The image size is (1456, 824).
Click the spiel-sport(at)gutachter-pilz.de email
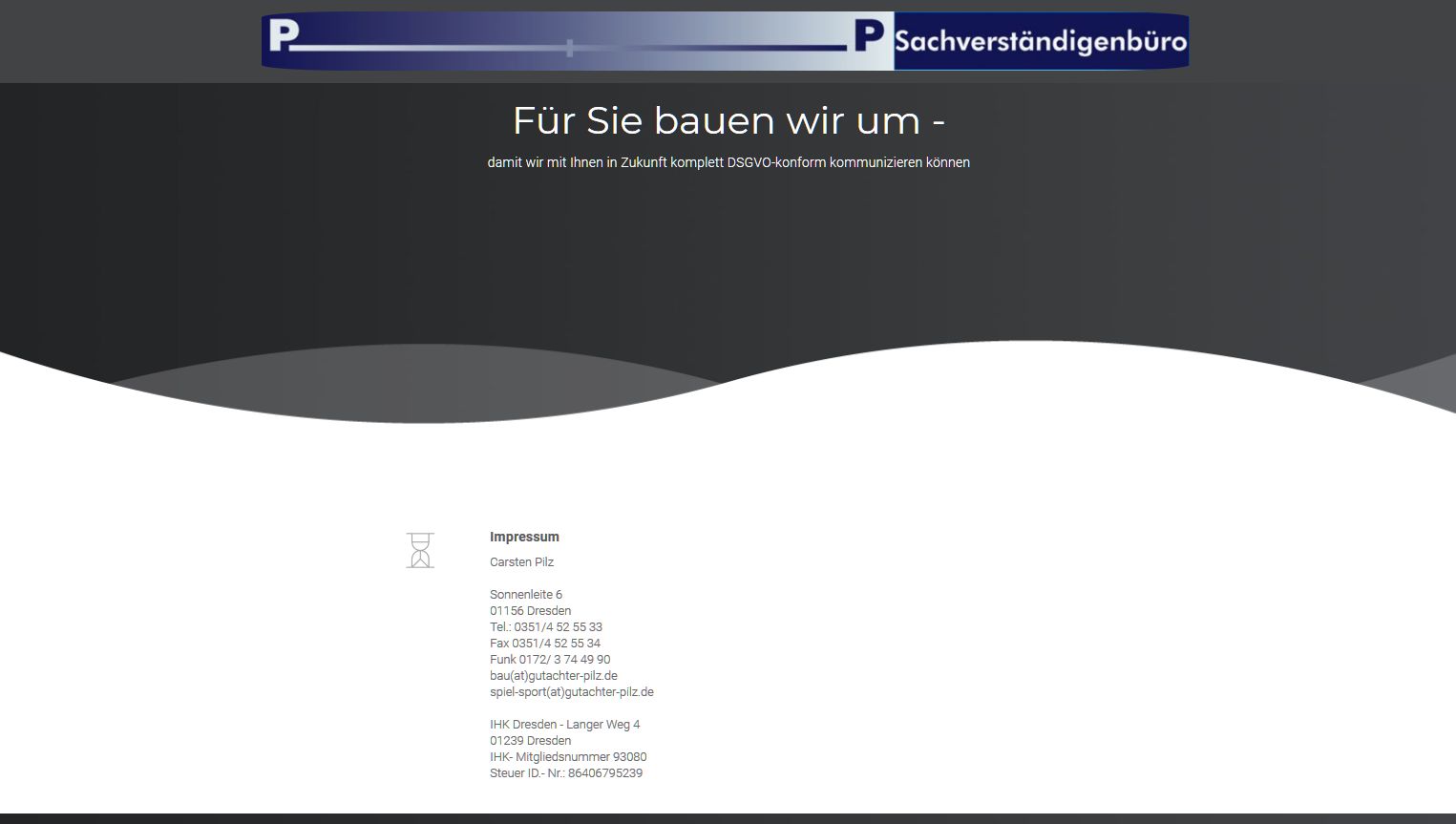pos(572,692)
